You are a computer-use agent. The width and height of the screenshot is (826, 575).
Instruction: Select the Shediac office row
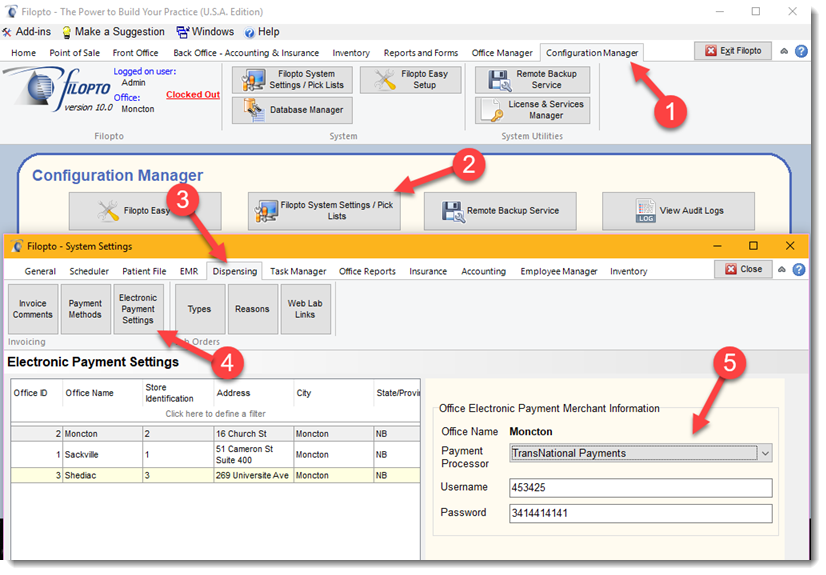tap(215, 475)
